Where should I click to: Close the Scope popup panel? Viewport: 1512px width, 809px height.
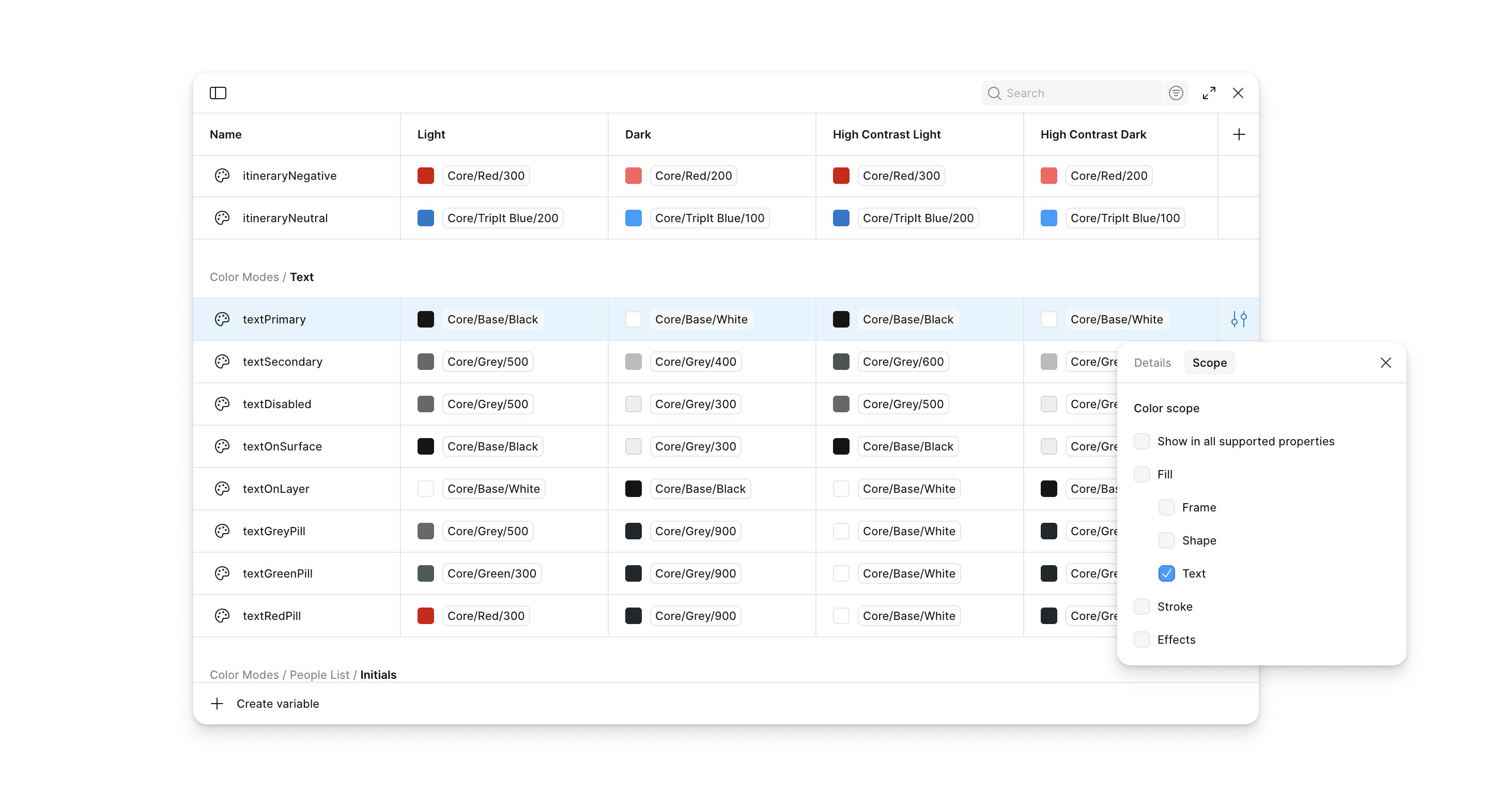pyautogui.click(x=1386, y=363)
